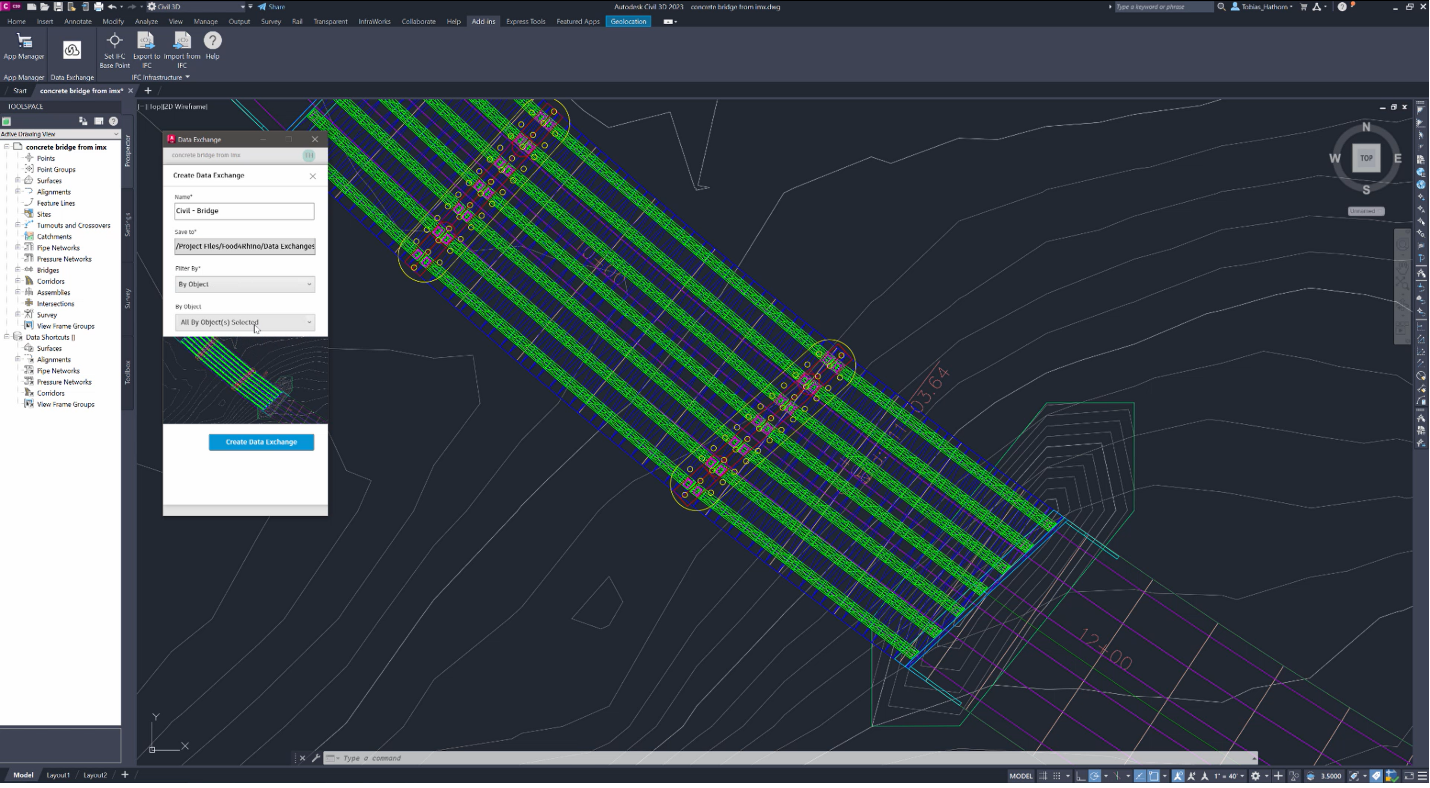
Task: Click the bridge preview thumbnail in dialog
Action: click(x=245, y=380)
